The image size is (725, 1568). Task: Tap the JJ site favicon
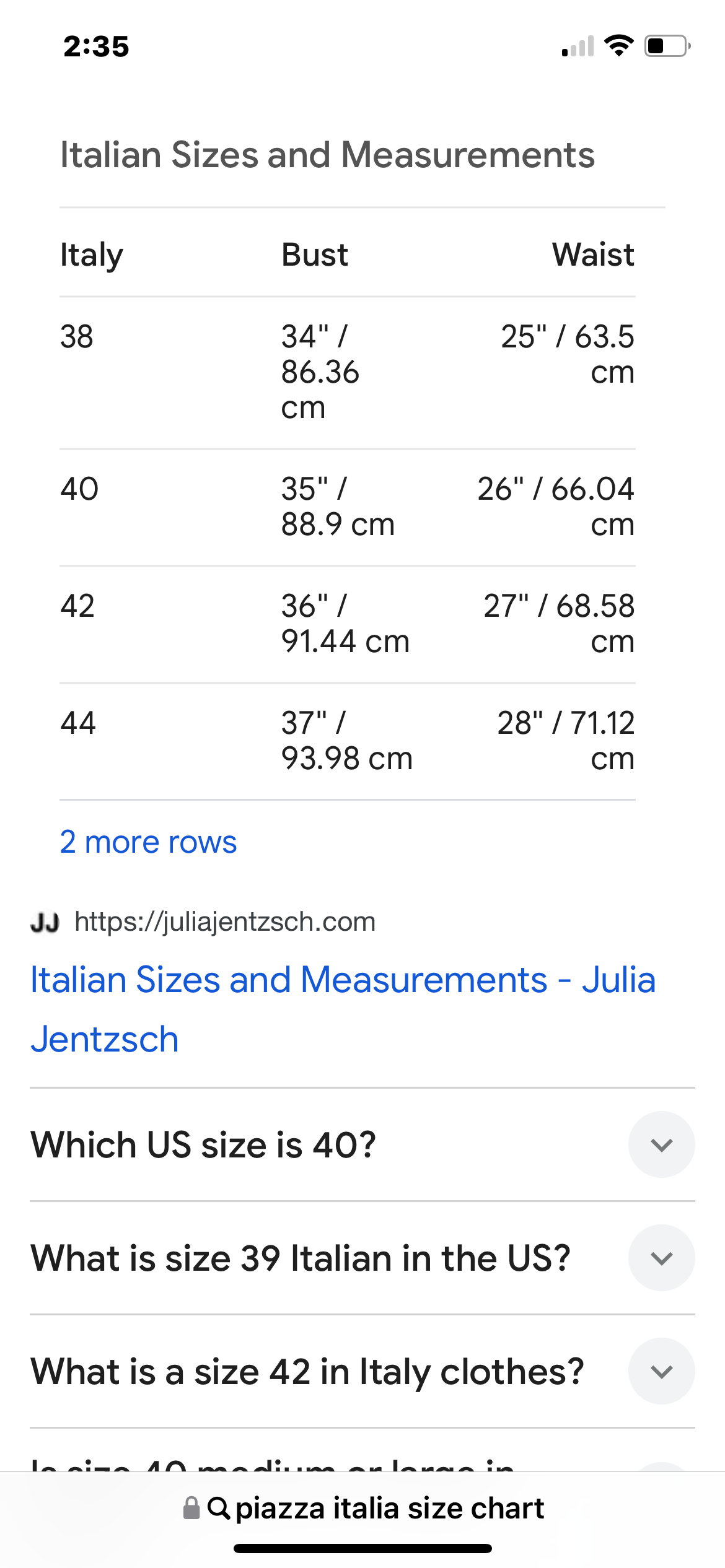45,922
